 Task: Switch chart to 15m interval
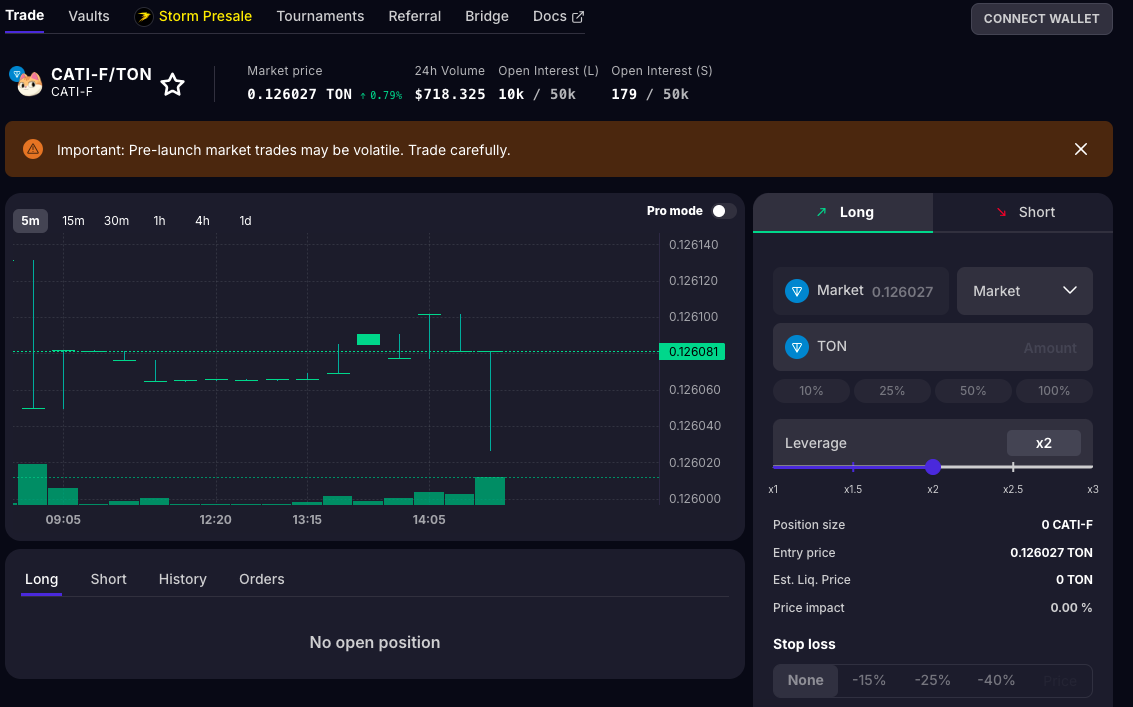click(73, 220)
